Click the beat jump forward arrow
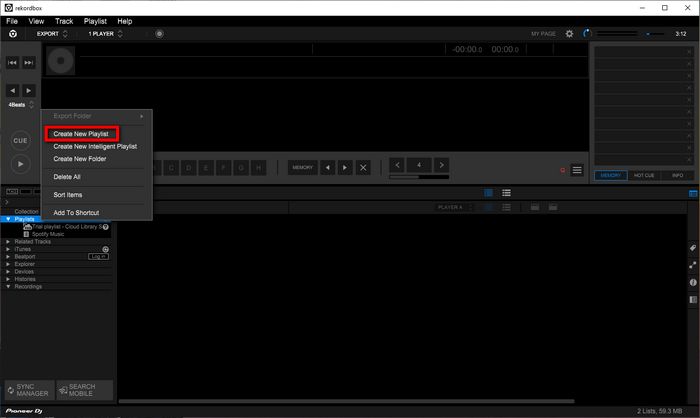 [29, 91]
